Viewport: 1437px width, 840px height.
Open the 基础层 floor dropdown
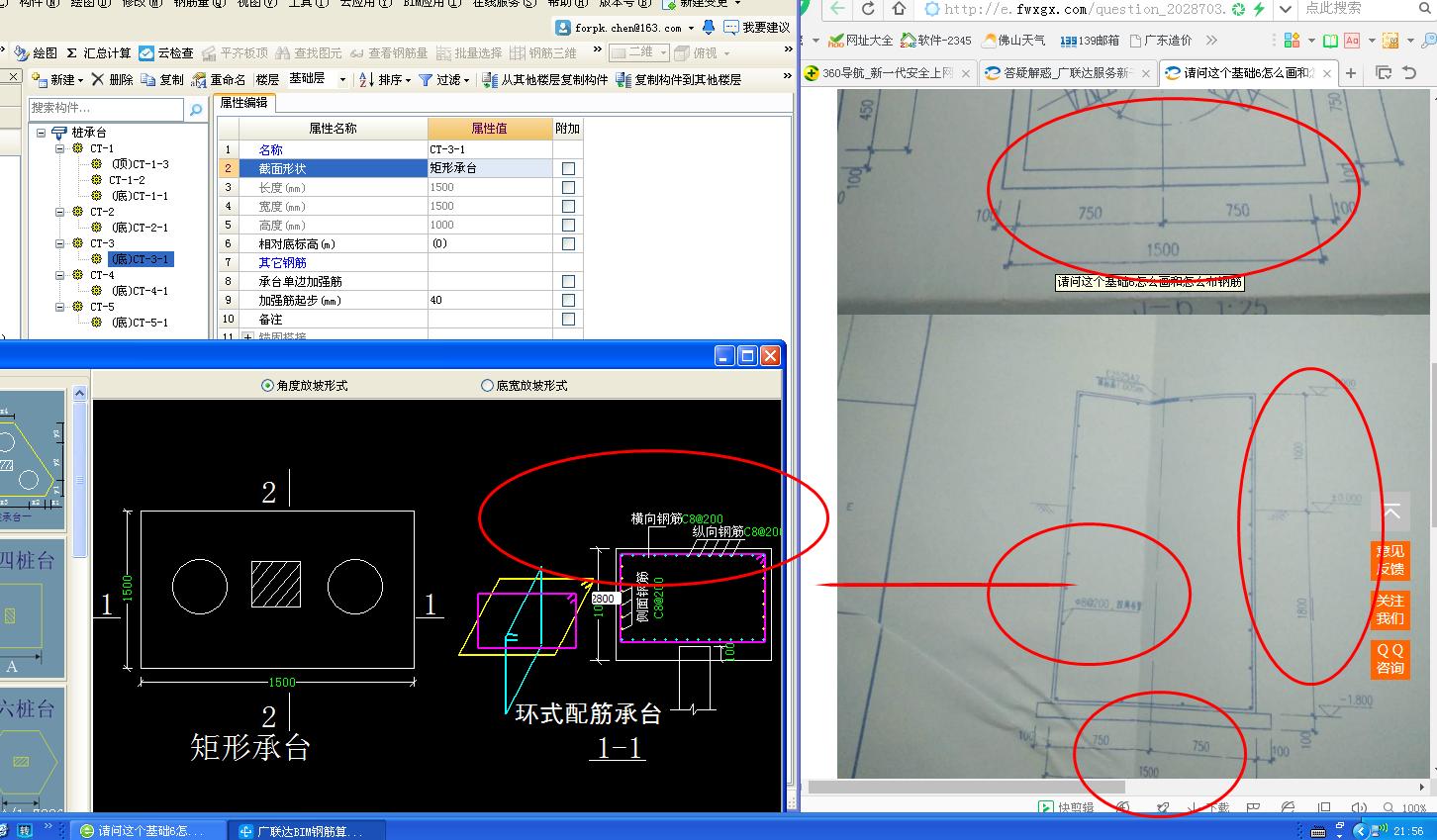coord(342,79)
